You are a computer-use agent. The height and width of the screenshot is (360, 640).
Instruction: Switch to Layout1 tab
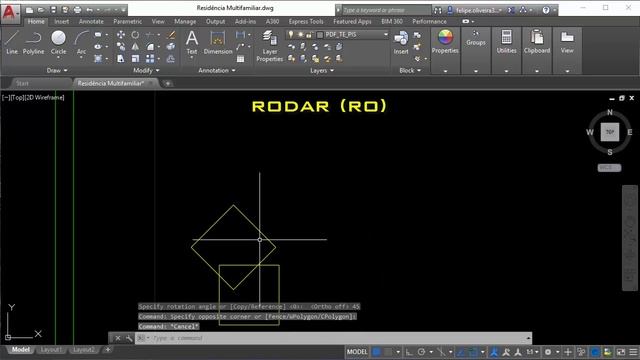tap(51, 350)
